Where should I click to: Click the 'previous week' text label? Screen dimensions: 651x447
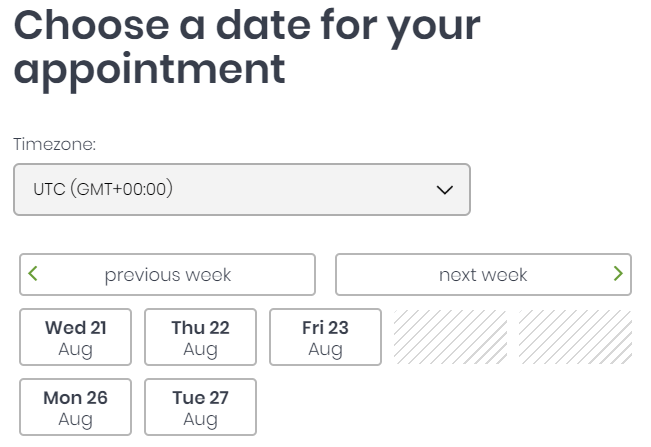coord(168,276)
